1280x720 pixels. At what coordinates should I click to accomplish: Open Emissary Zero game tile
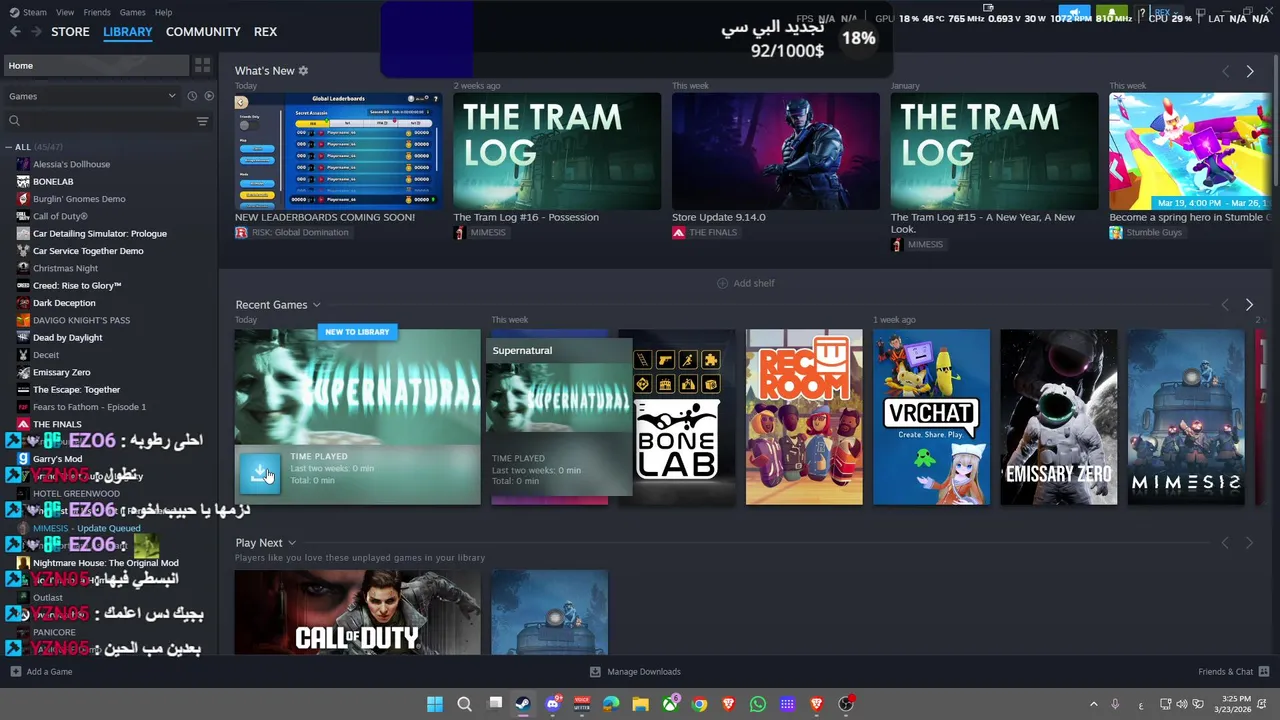[x=1058, y=417]
